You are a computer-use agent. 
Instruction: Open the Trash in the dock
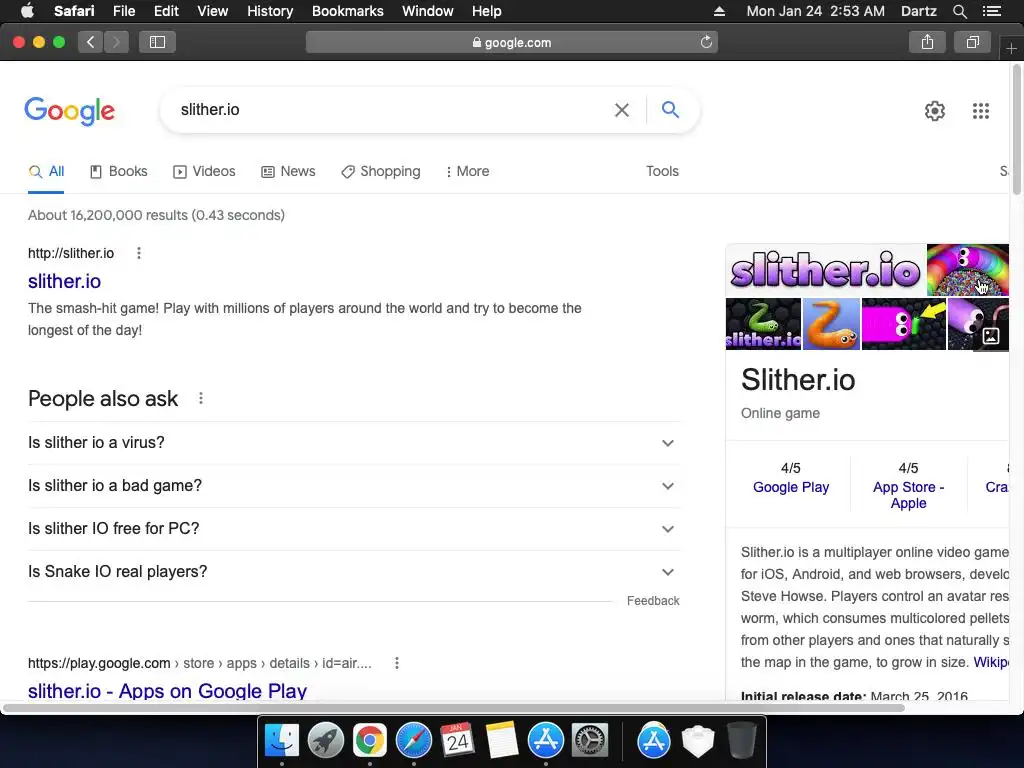741,741
